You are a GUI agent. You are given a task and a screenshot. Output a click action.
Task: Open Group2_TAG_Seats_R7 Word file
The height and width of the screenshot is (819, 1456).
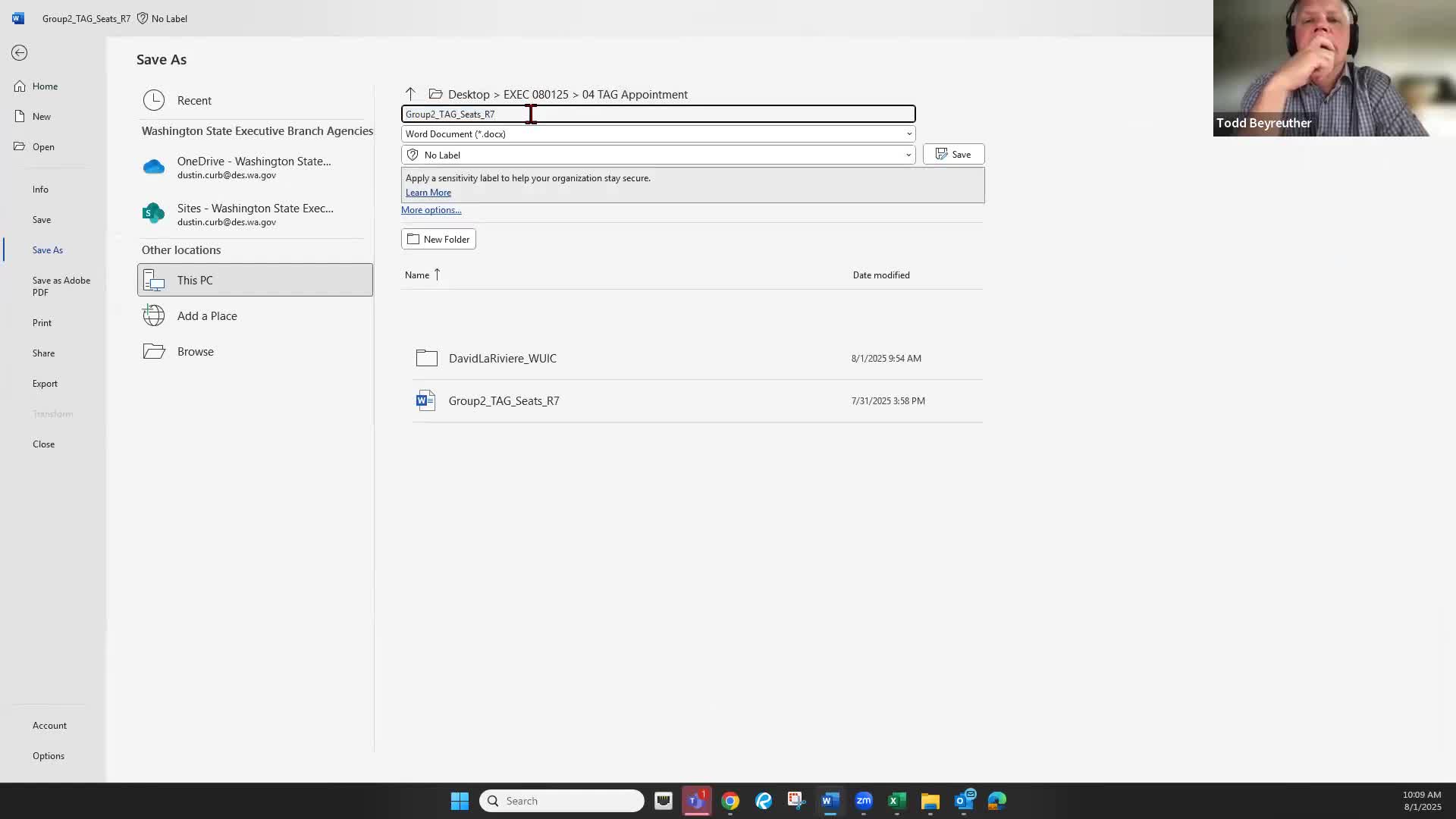[x=504, y=400]
